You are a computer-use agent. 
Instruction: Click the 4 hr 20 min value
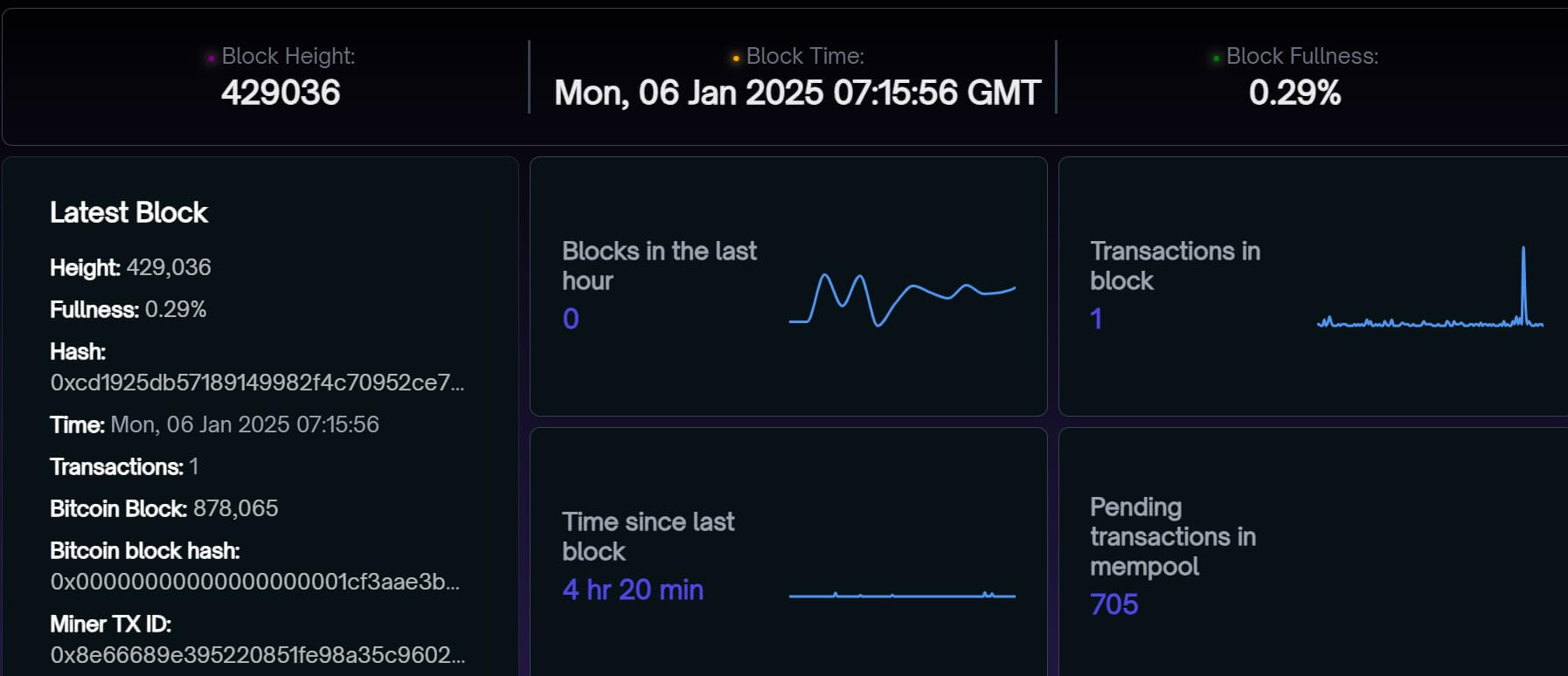click(633, 590)
